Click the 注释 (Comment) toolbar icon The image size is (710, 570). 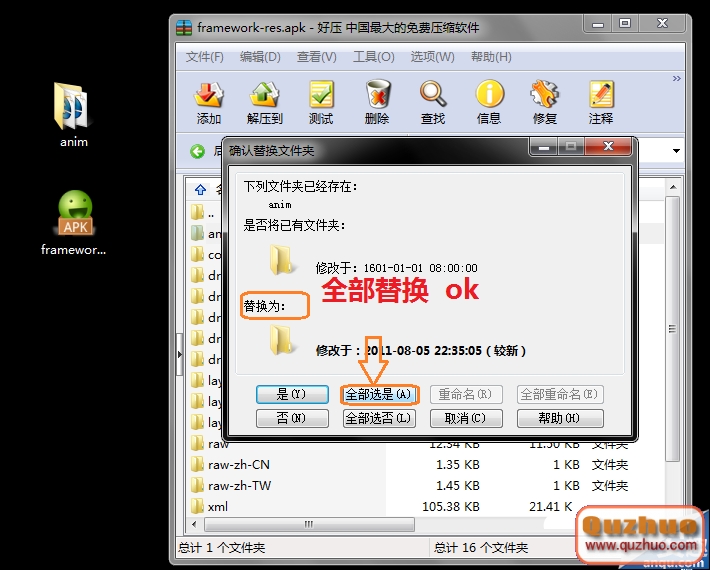click(601, 94)
